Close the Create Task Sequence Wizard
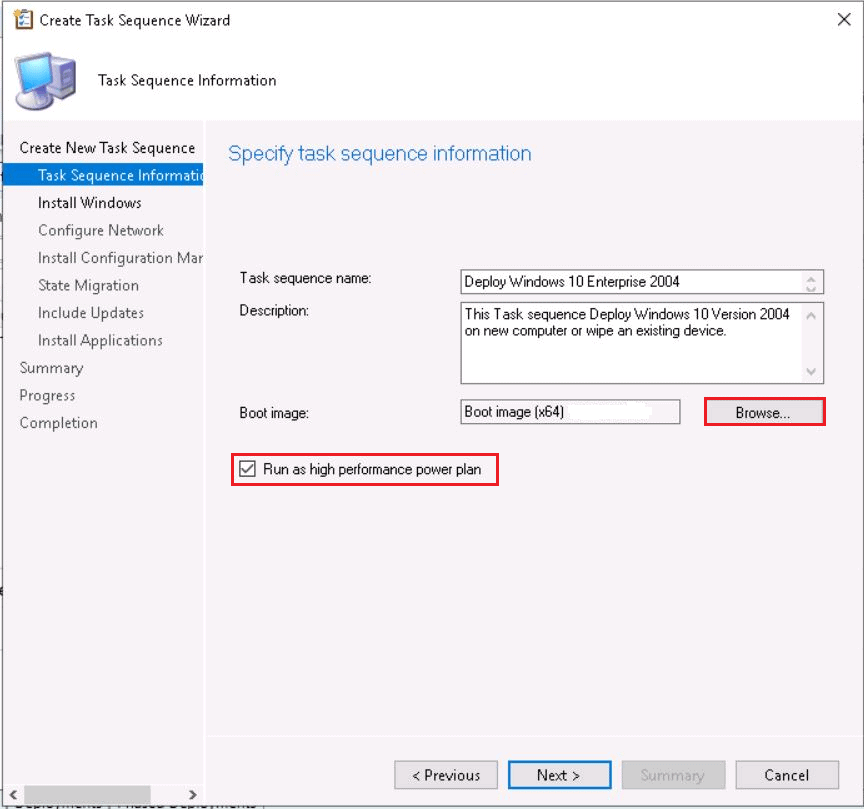Screen dimensions: 864x809 844,20
